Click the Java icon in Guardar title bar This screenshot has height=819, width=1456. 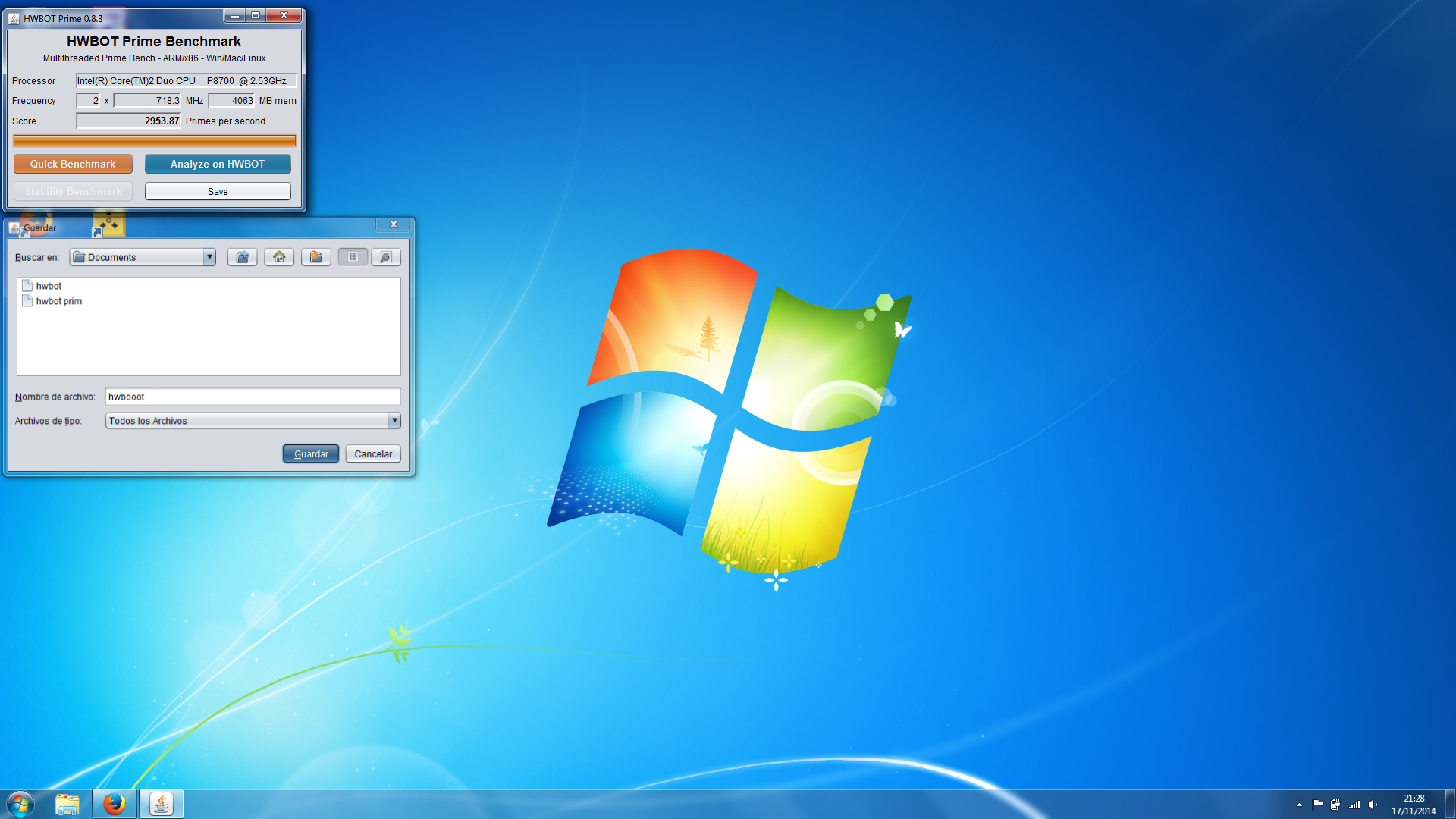(x=14, y=227)
